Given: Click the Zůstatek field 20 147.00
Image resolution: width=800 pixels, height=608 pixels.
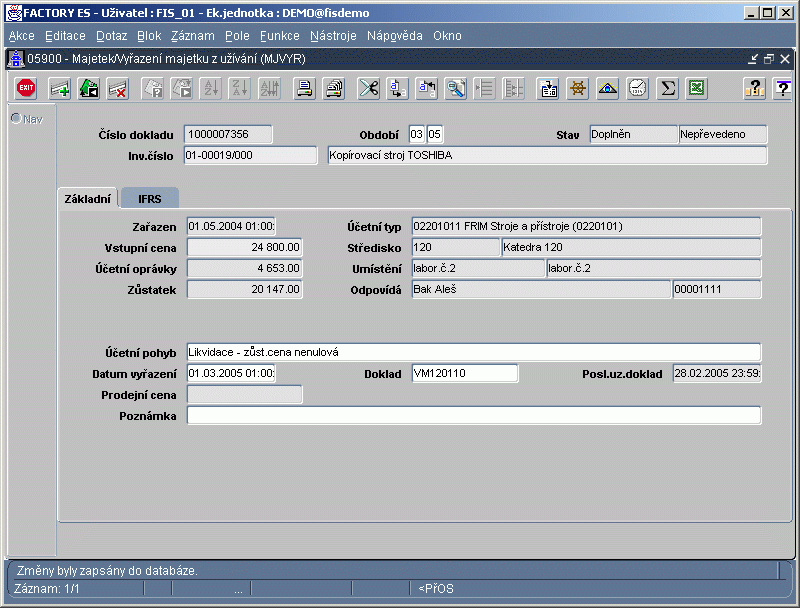Looking at the screenshot, I should coord(245,289).
